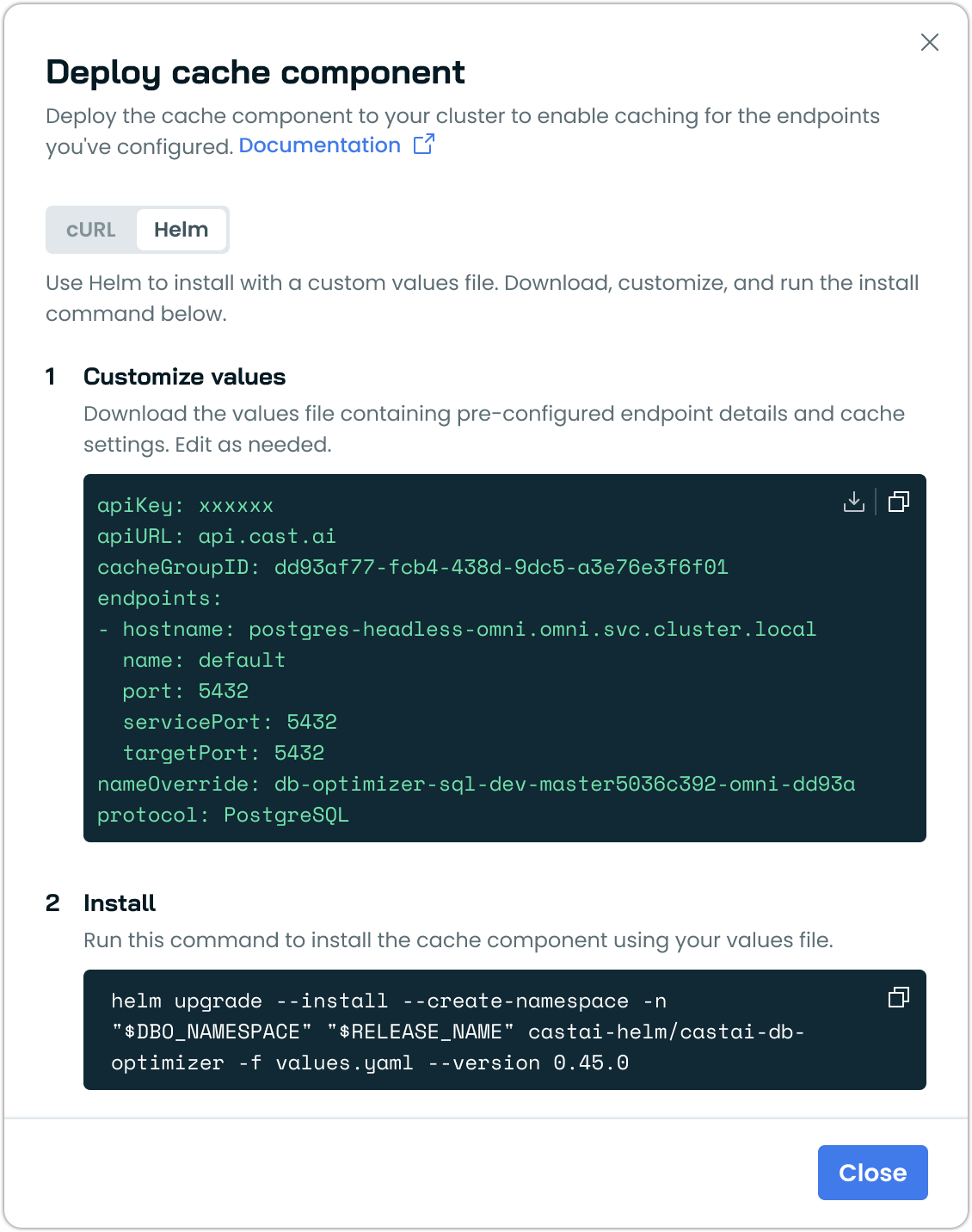
Task: Click the apiKey line in the values code
Action: coord(185,506)
